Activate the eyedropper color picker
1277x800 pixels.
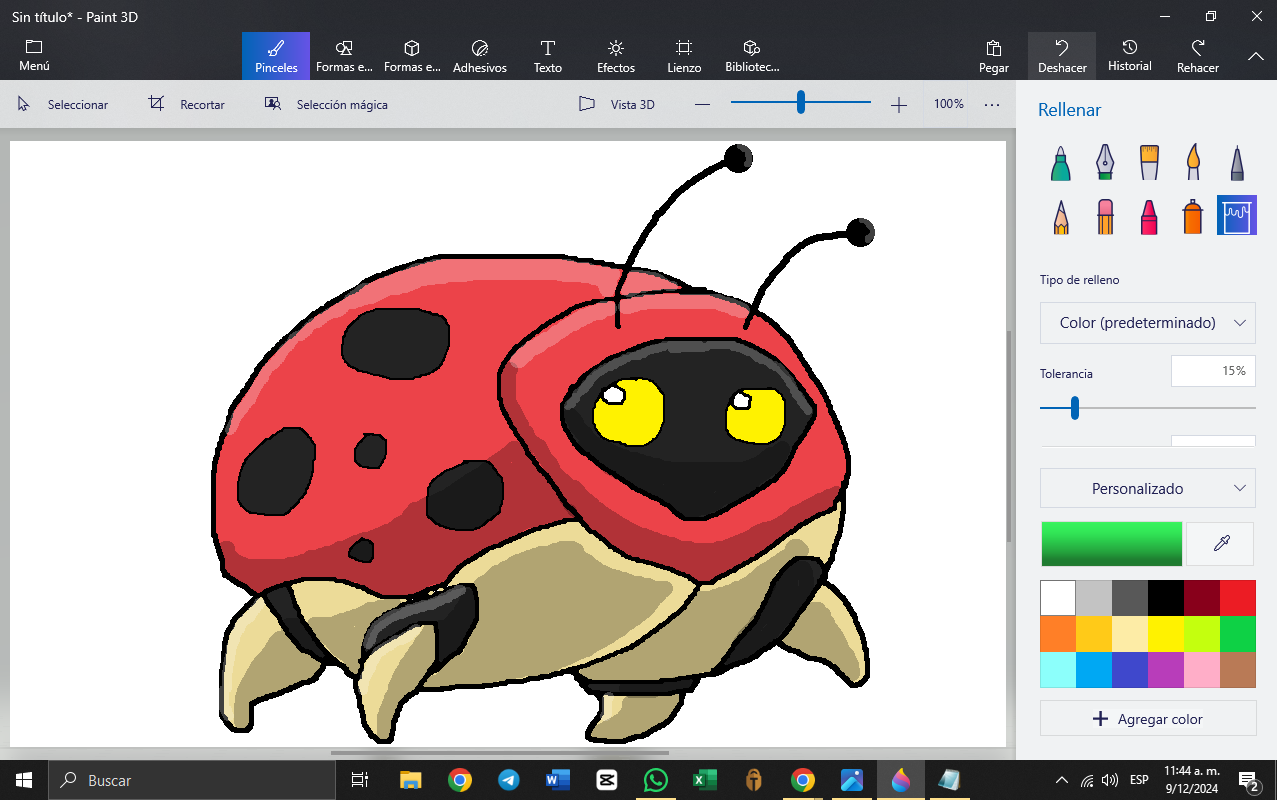[x=1220, y=543]
